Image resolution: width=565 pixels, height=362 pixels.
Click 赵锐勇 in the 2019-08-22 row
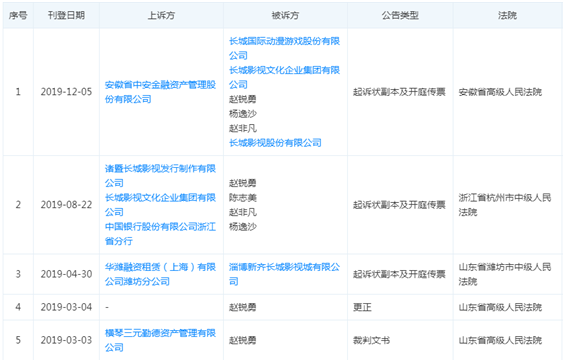(243, 183)
